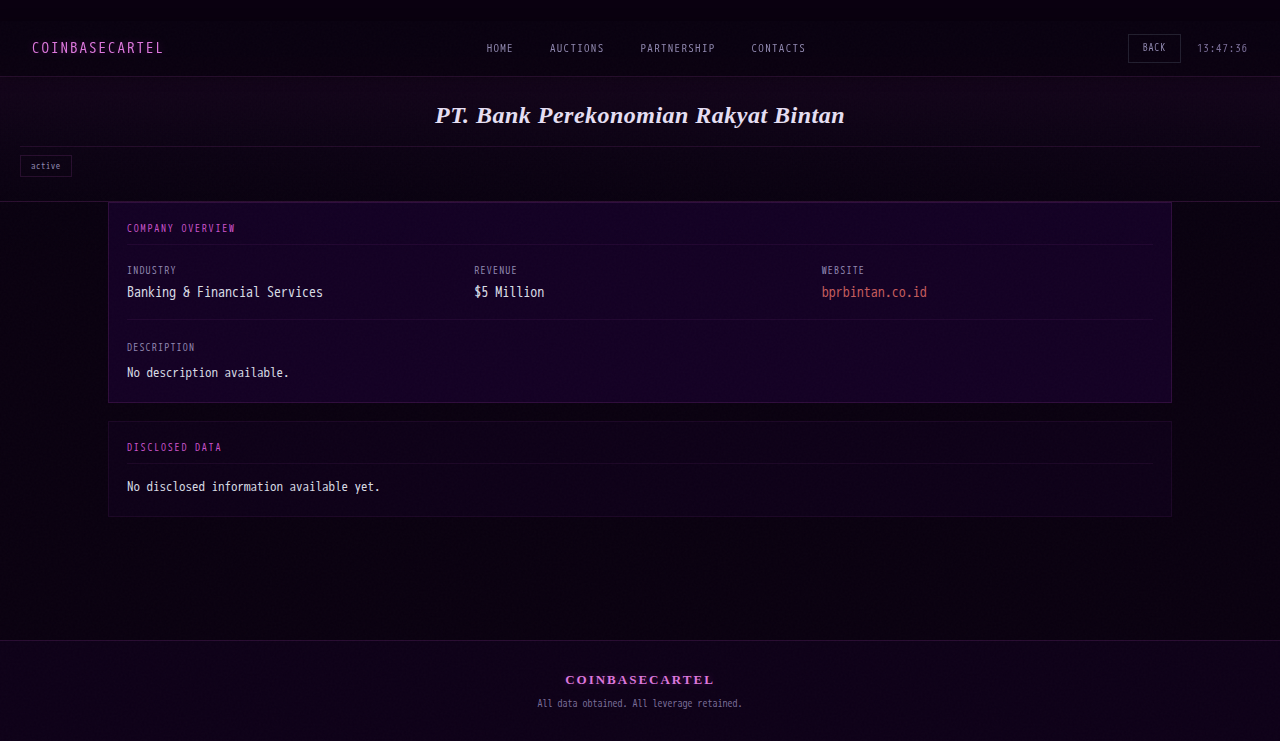This screenshot has height=741, width=1280.
Task: Select the No disclosed information available yet text
Action: pos(253,487)
